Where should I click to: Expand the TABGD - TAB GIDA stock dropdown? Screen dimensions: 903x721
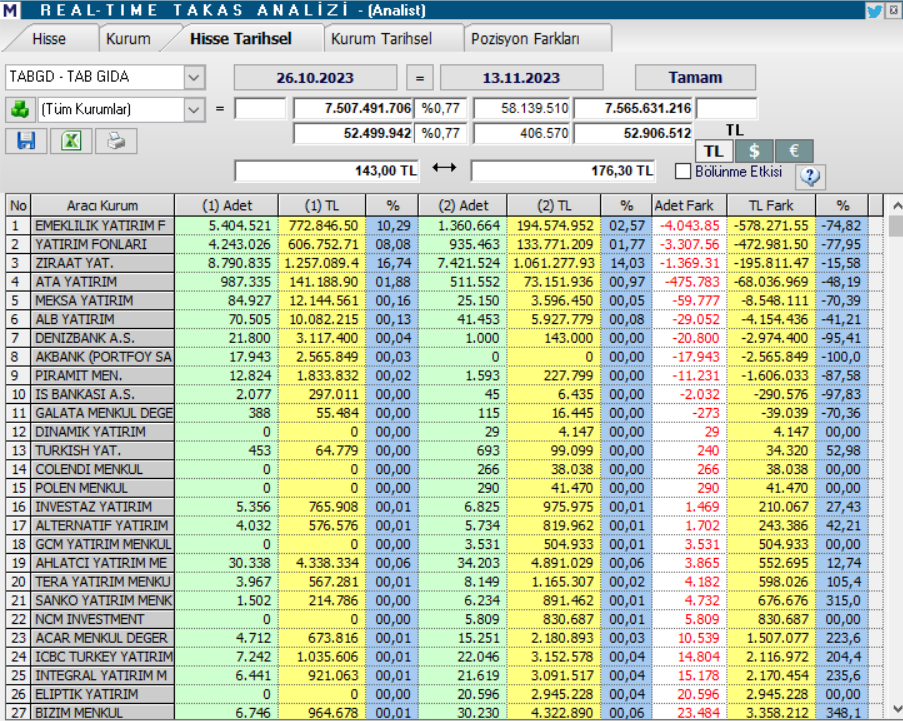194,77
